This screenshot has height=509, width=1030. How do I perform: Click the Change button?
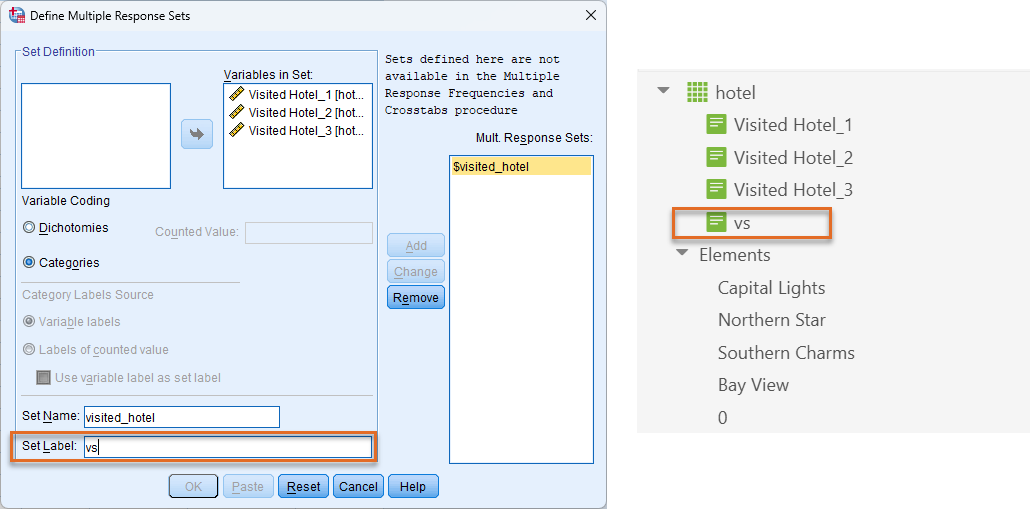click(416, 271)
